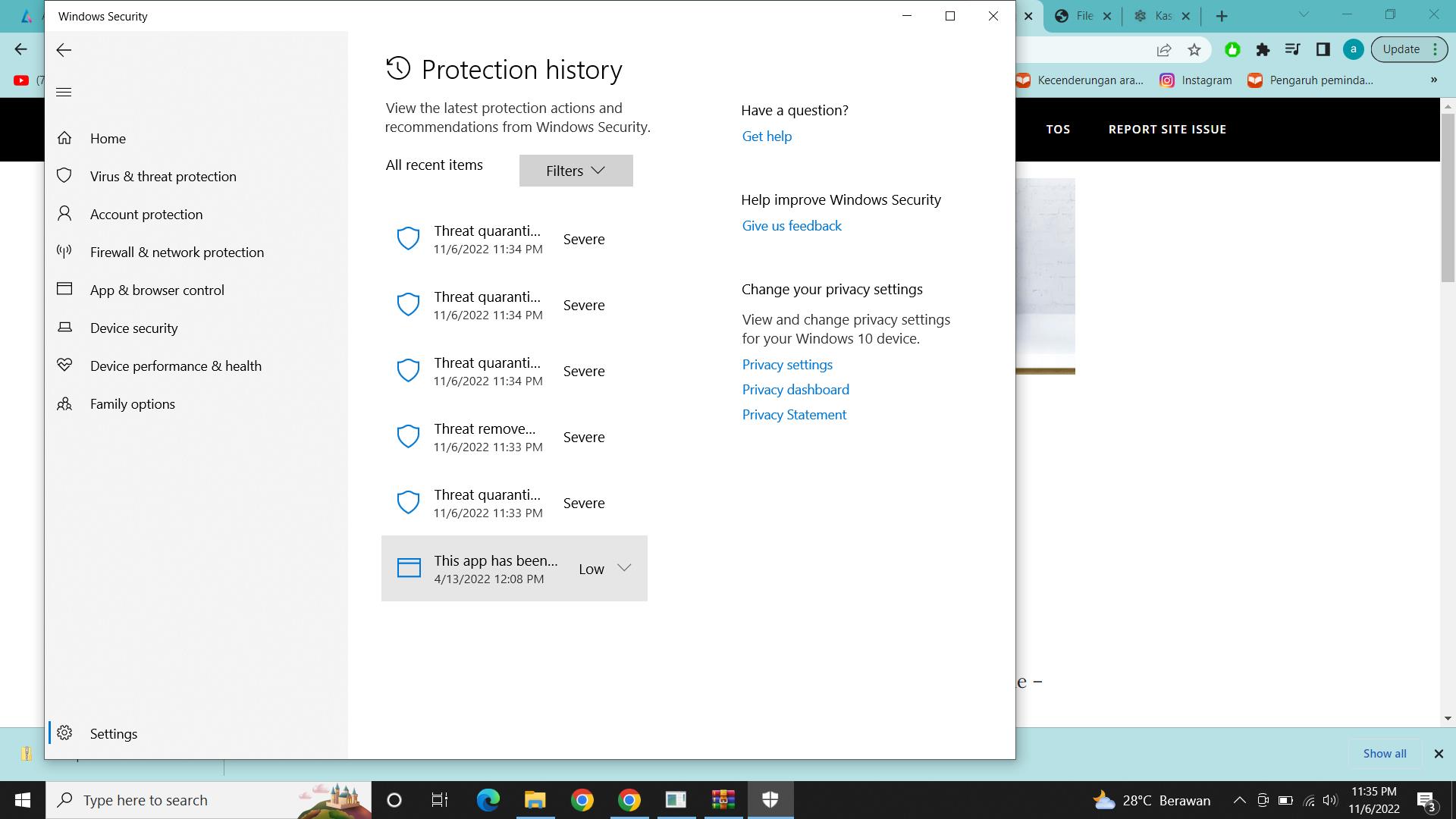
Task: Open Device security section
Action: click(133, 328)
